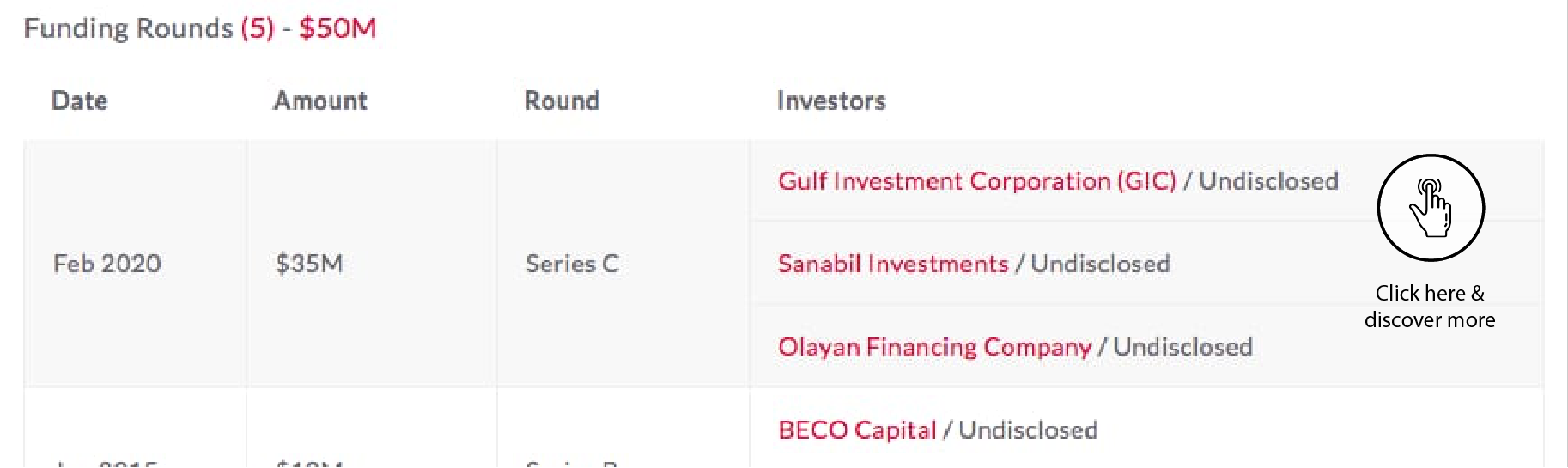The height and width of the screenshot is (468, 1568).
Task: Click Undisclosed beside BECO Capital
Action: pyautogui.click(x=1028, y=430)
